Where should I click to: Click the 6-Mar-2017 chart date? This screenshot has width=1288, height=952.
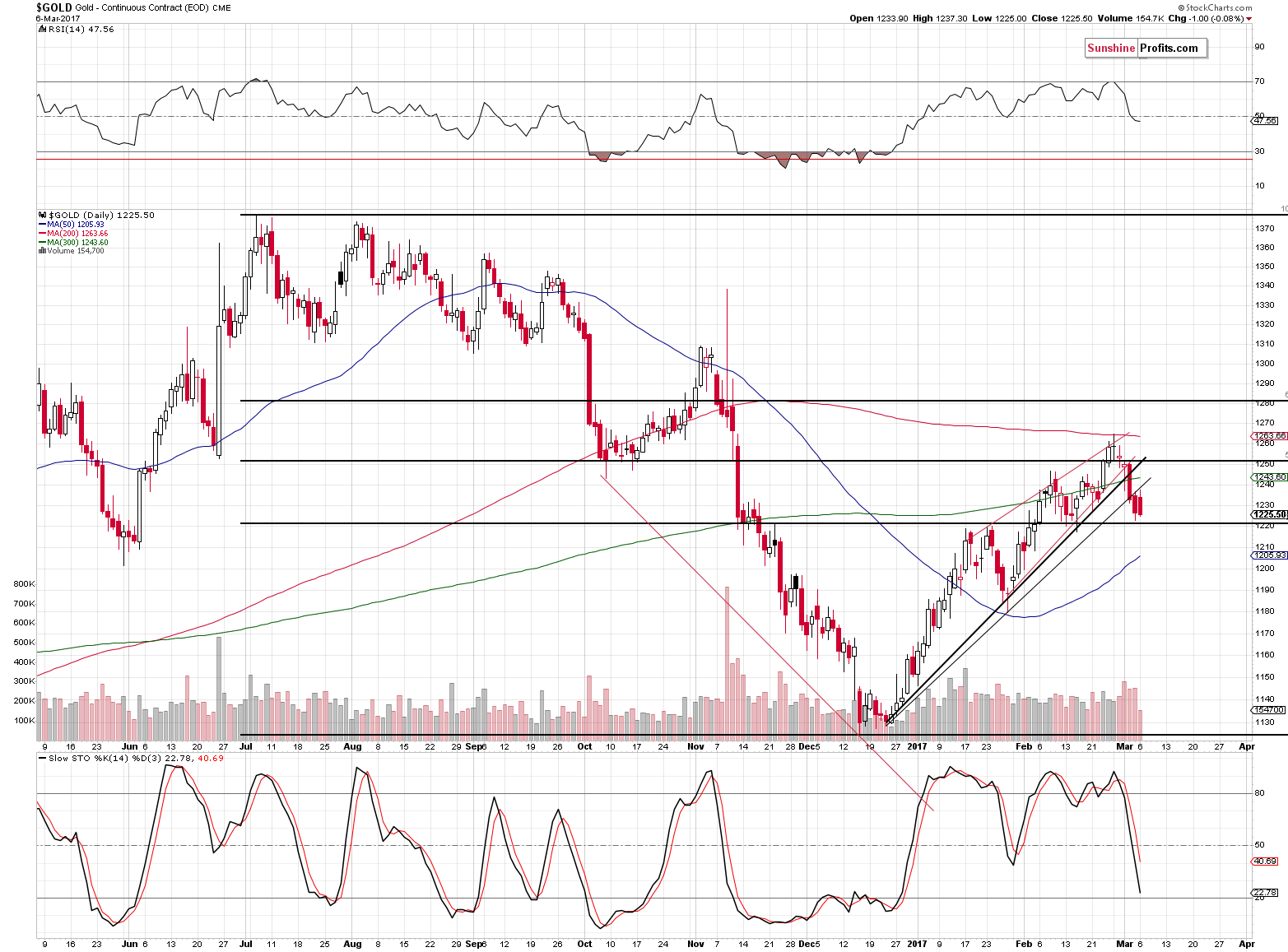[x=58, y=18]
